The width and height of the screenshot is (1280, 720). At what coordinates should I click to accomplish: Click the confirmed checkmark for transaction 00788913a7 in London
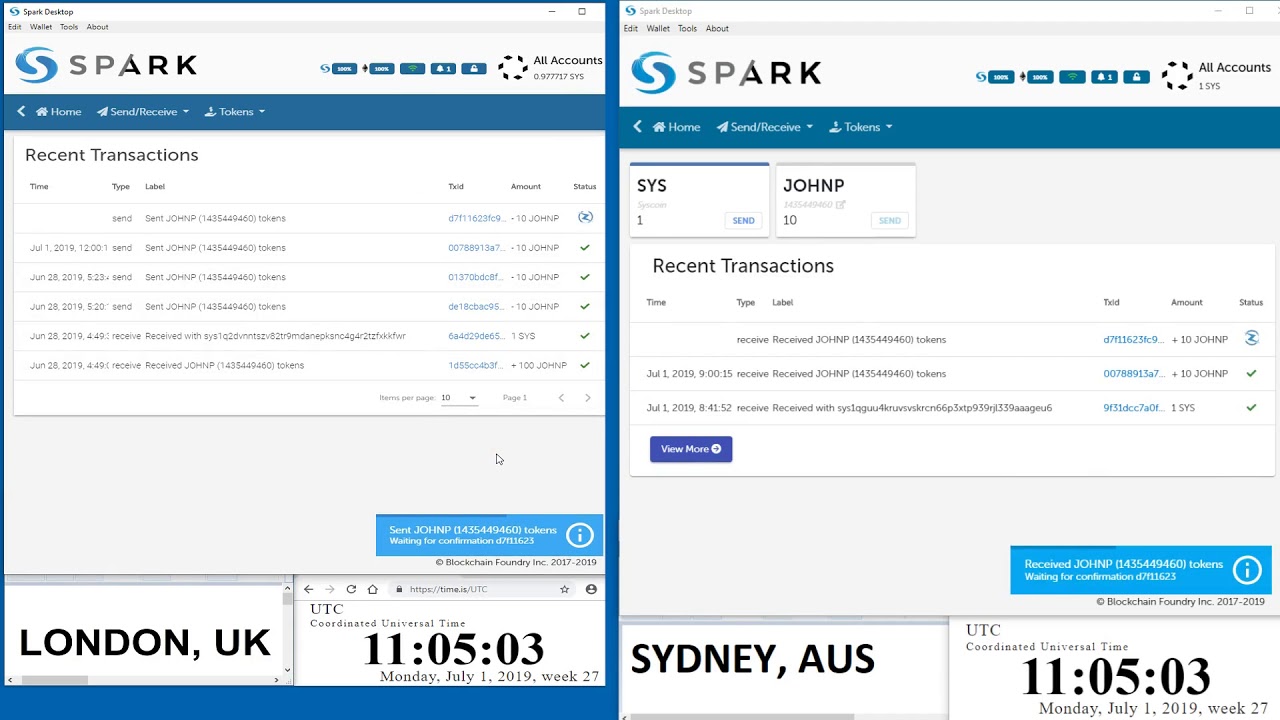coord(585,247)
